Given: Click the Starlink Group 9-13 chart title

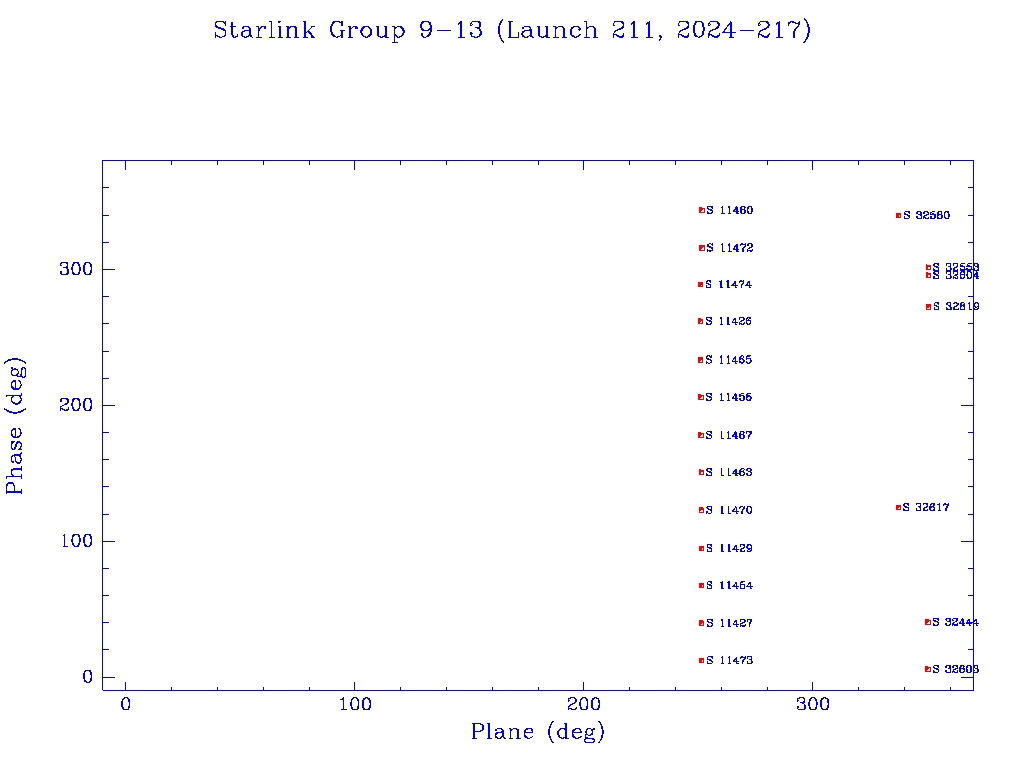Looking at the screenshot, I should [x=512, y=30].
